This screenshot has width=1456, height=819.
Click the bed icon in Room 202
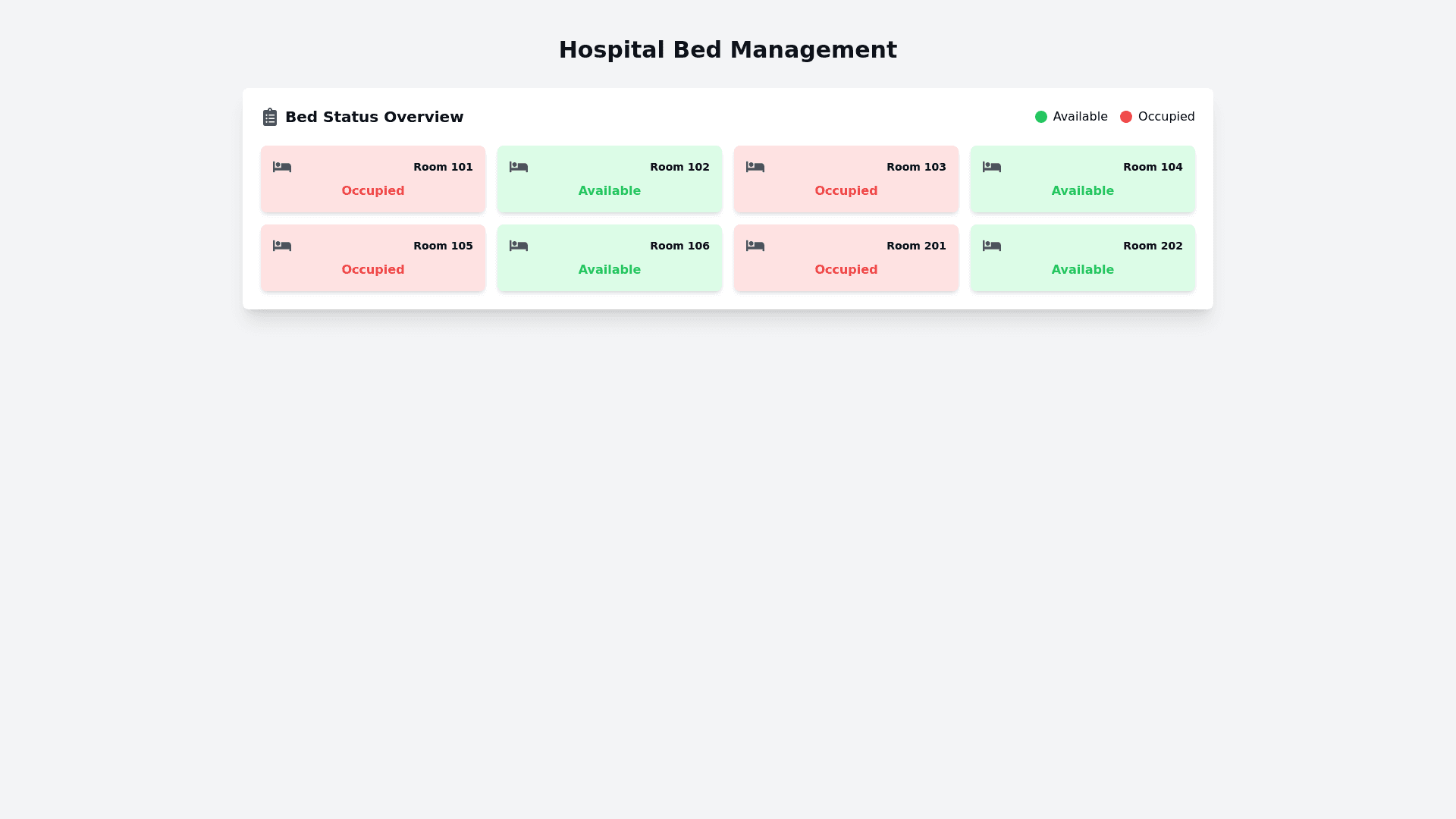click(x=992, y=246)
